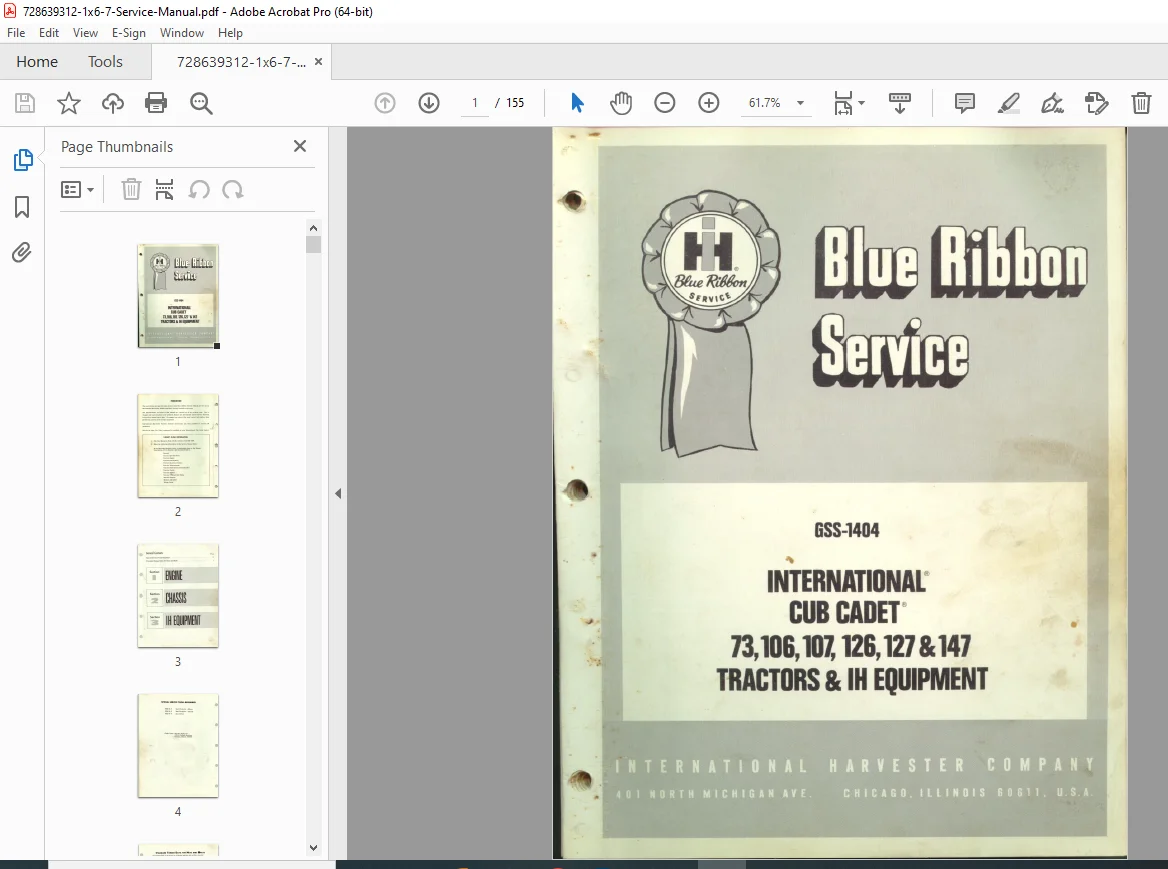Select page 2 thumbnail
The image size is (1168, 869).
tap(178, 446)
